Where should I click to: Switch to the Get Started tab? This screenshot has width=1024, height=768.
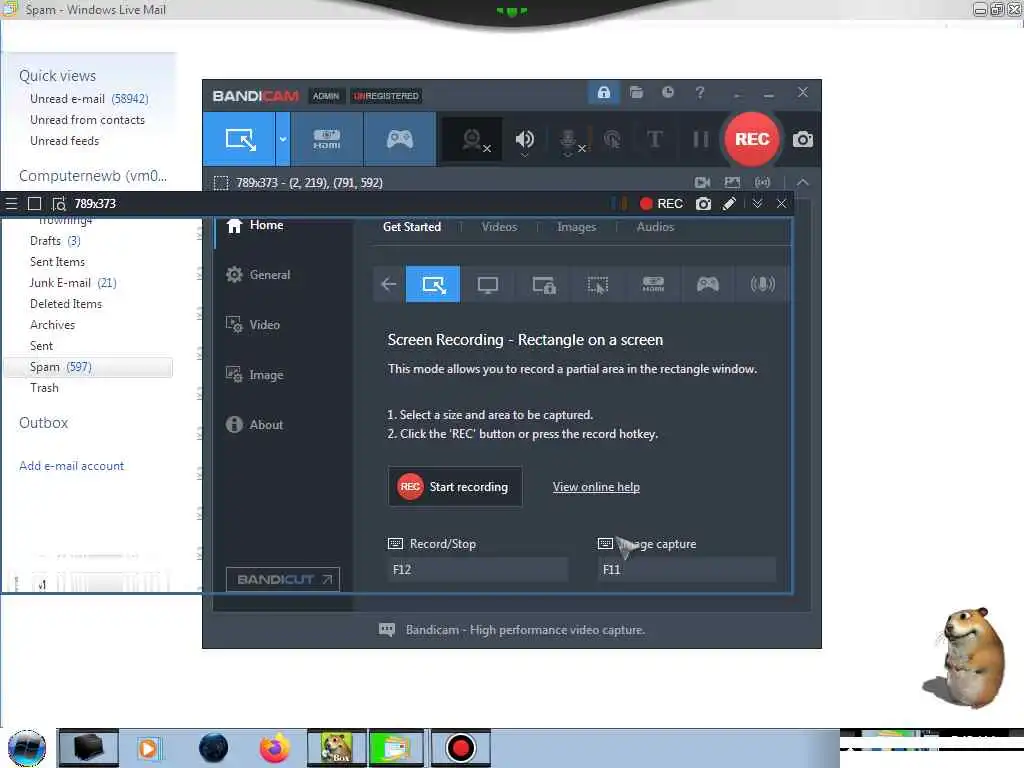(x=411, y=227)
